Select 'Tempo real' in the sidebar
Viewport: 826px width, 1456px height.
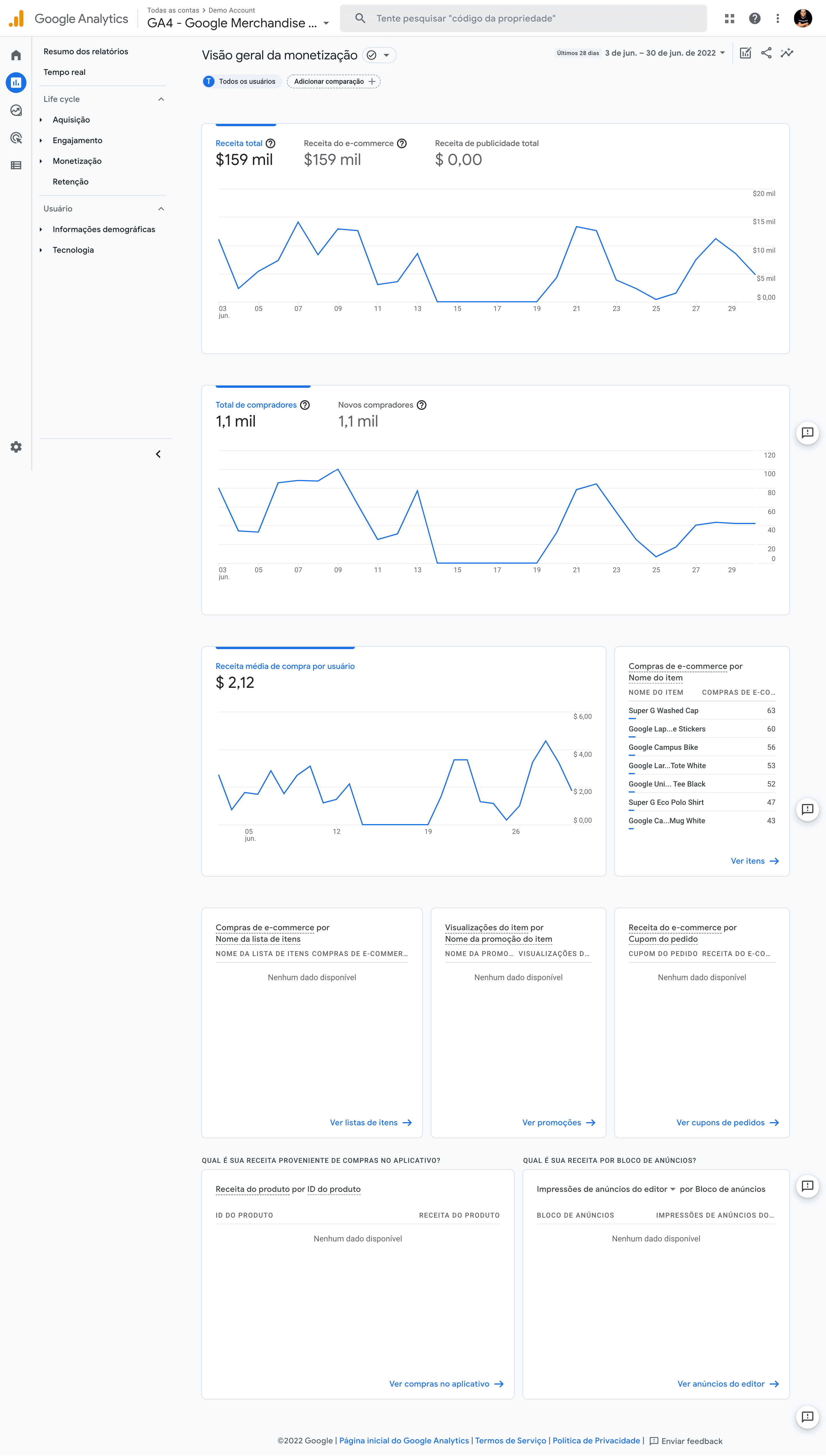point(64,72)
